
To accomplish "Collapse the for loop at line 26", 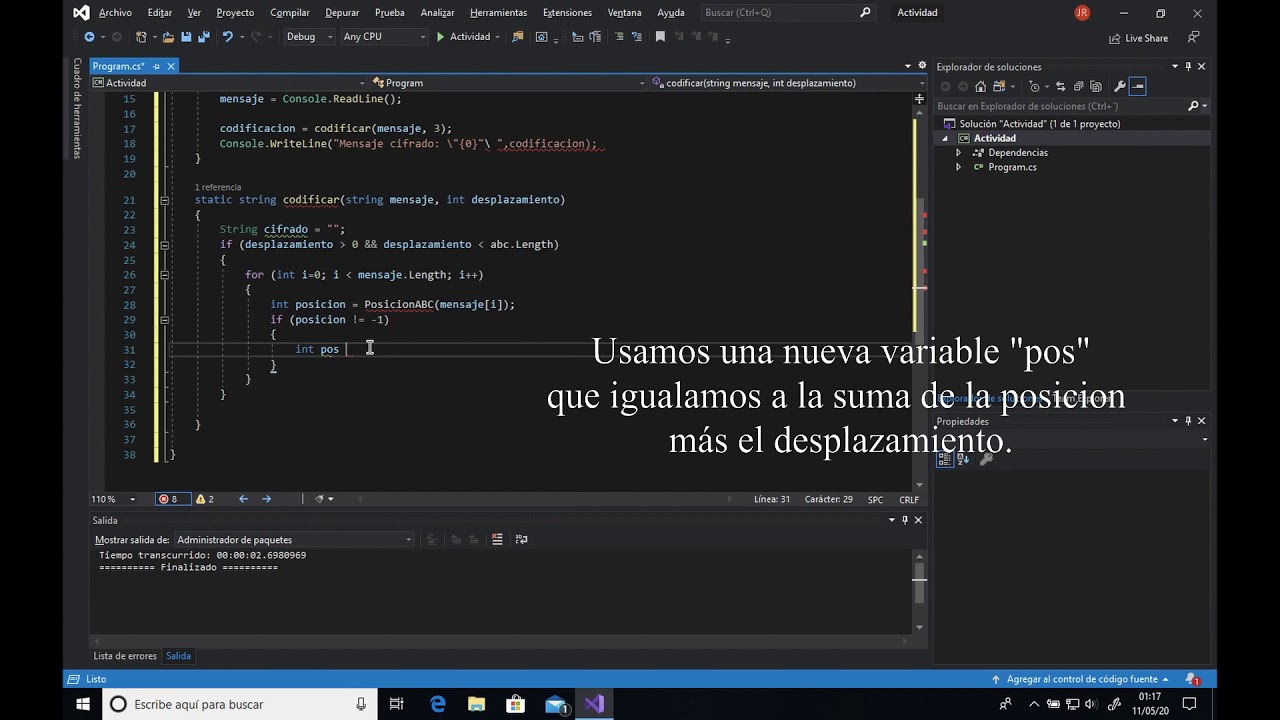I will tap(164, 275).
